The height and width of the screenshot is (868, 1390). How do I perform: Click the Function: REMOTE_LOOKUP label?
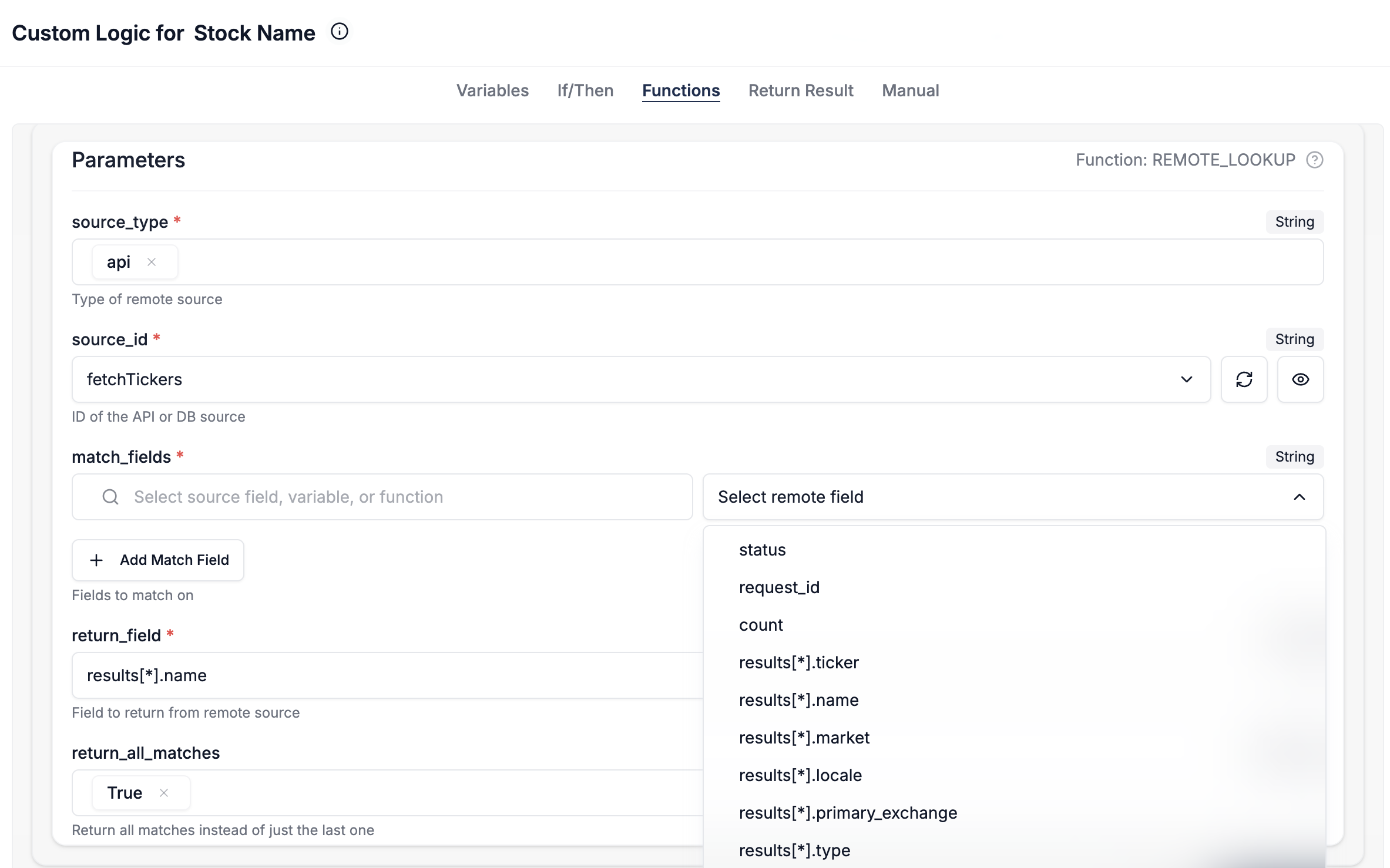pos(1185,160)
